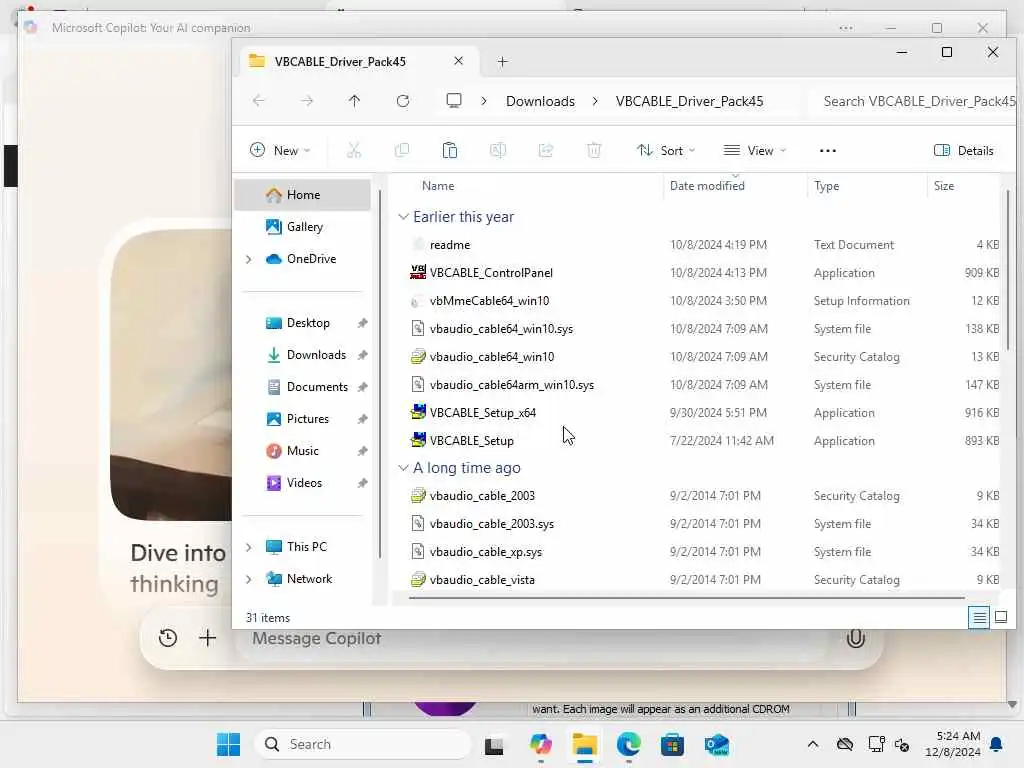Open Microsoft Edge from taskbar
Viewport: 1024px width, 768px height.
pyautogui.click(x=628, y=744)
